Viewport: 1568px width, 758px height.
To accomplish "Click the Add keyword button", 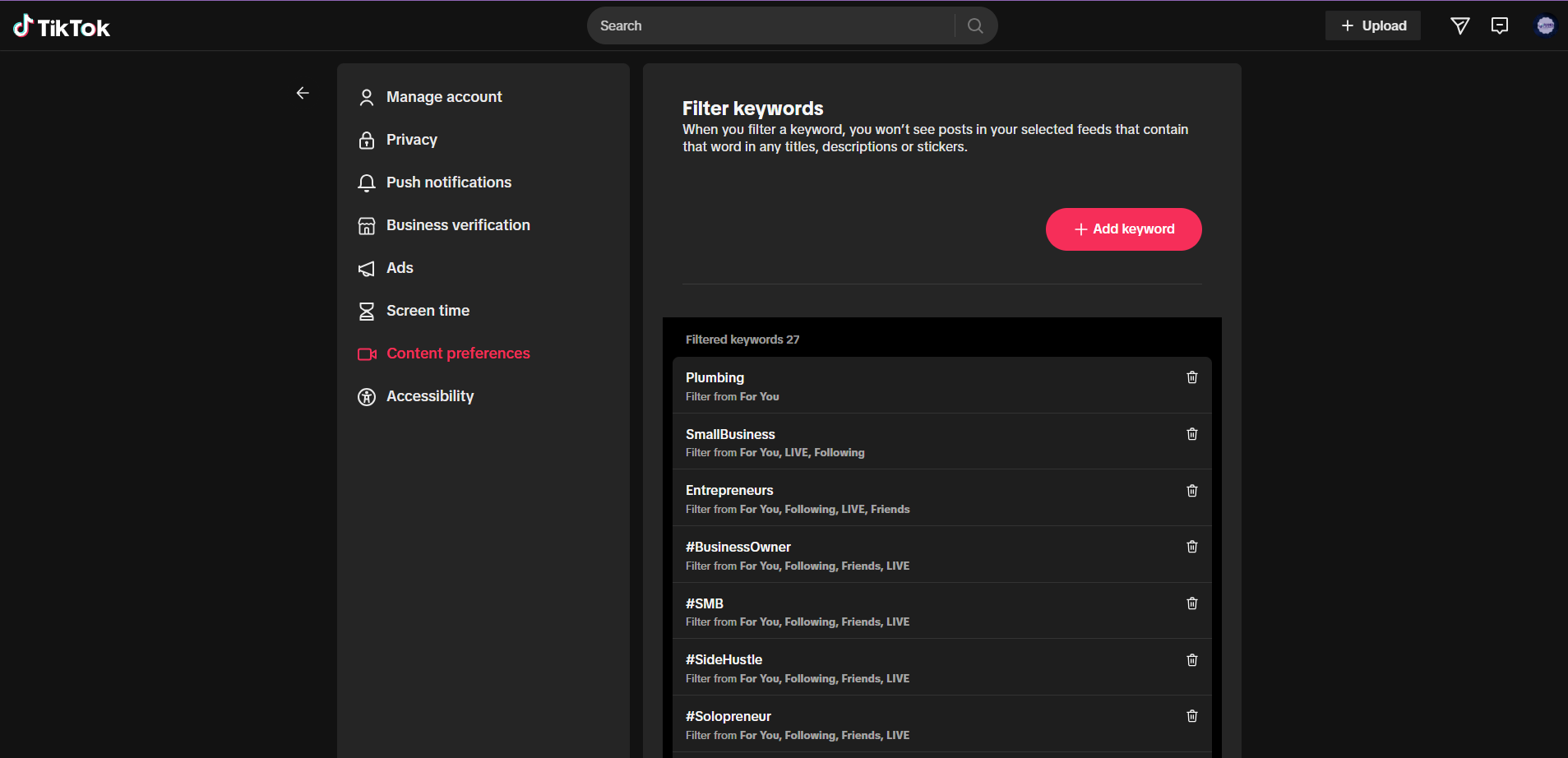I will point(1123,229).
